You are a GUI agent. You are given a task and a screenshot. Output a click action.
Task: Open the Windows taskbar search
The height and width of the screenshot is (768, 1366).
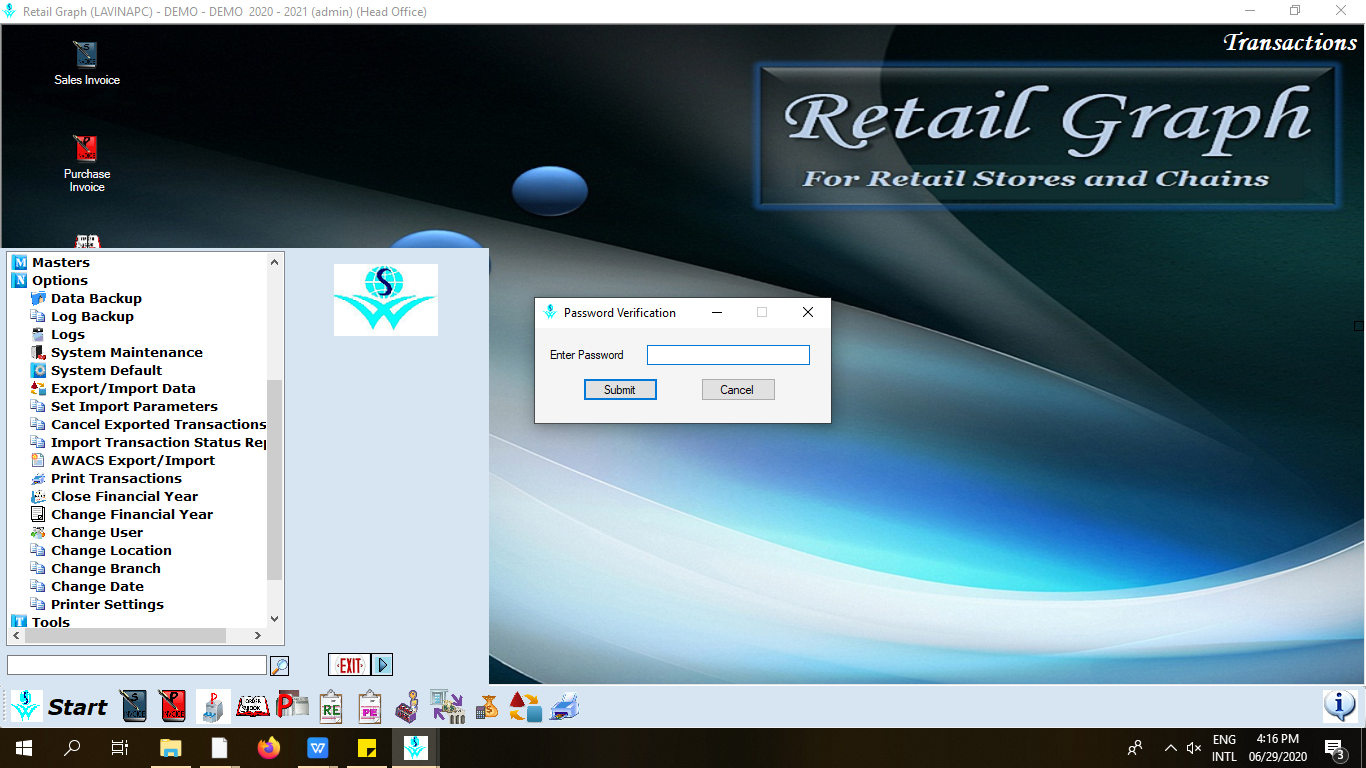point(72,747)
